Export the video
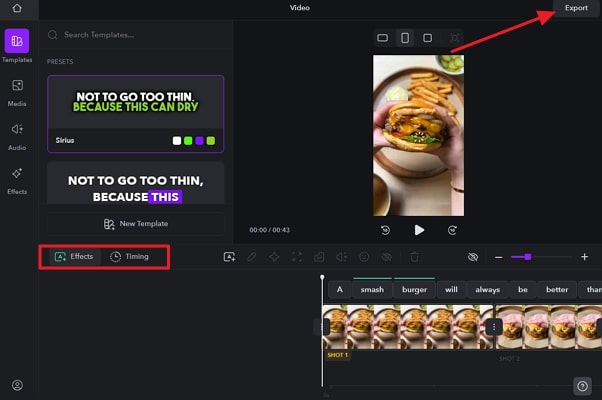The width and height of the screenshot is (602, 400). [576, 8]
